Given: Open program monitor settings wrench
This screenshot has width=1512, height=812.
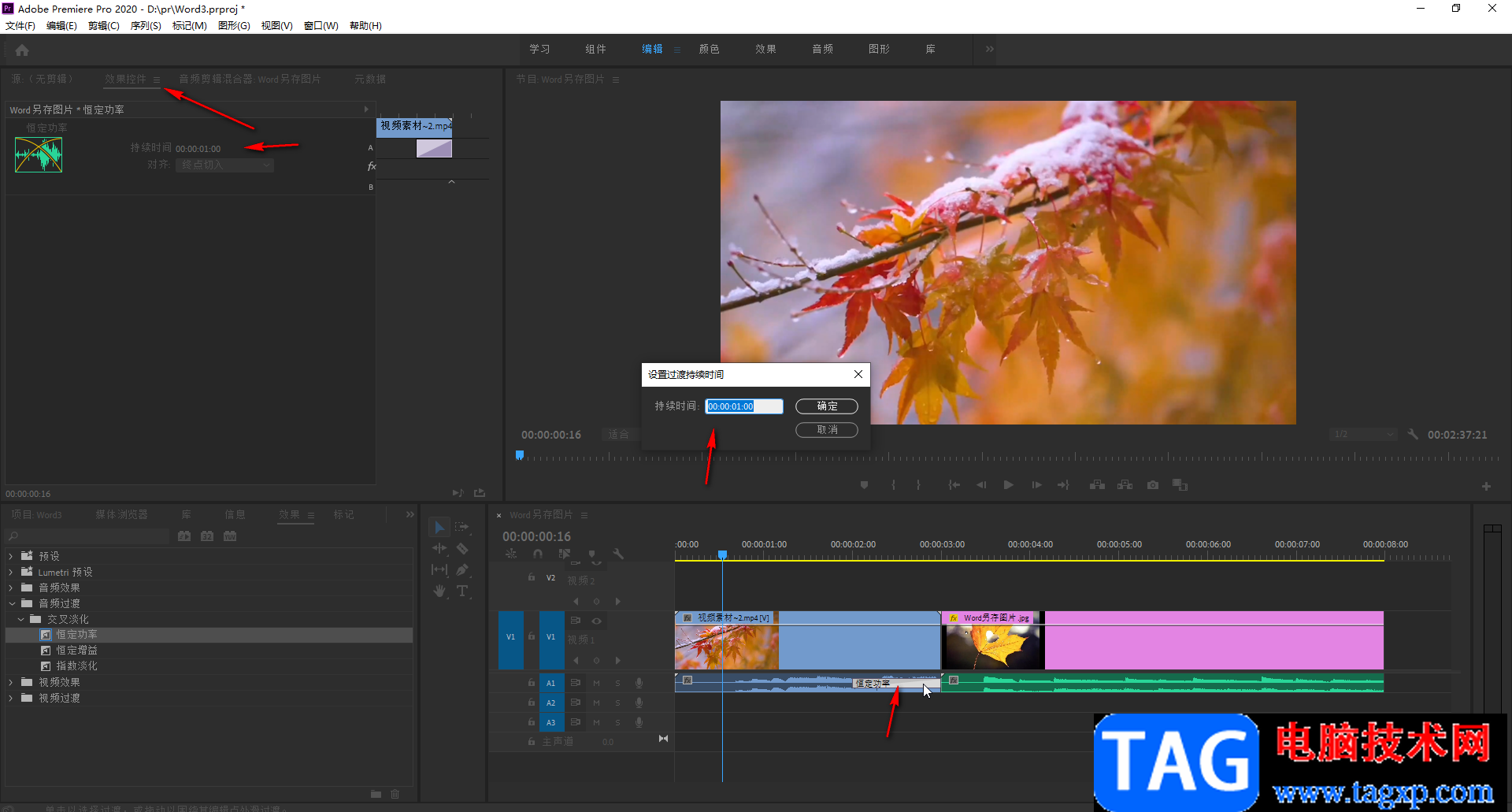Looking at the screenshot, I should tap(1413, 434).
